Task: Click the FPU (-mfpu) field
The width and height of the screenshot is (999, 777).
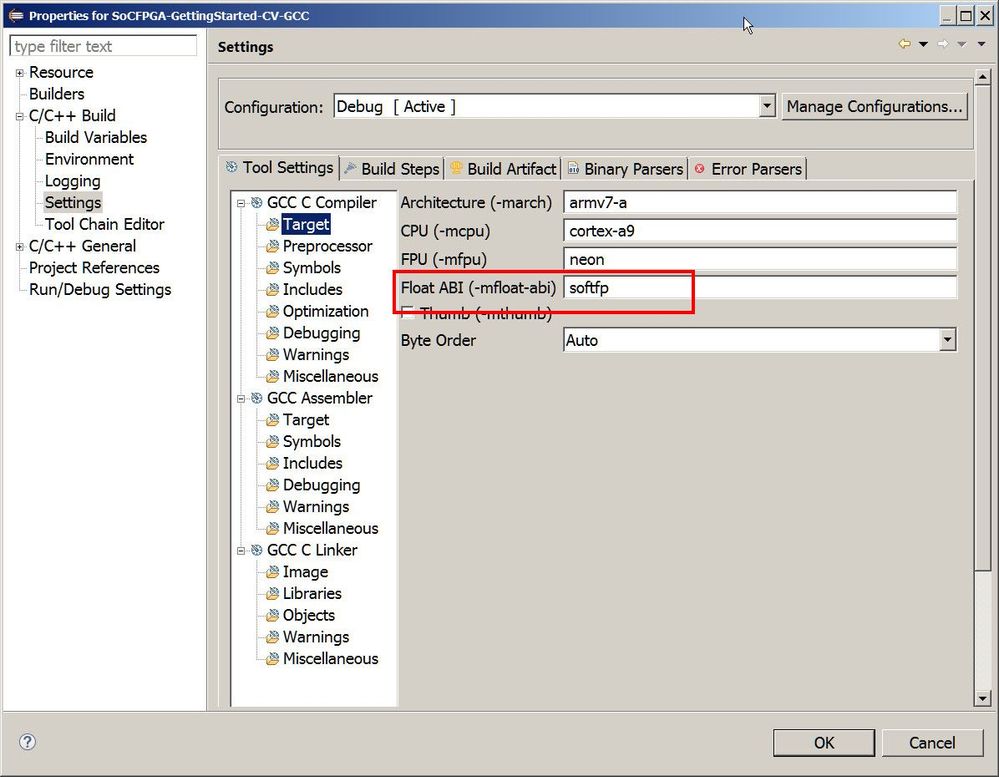Action: coord(760,259)
